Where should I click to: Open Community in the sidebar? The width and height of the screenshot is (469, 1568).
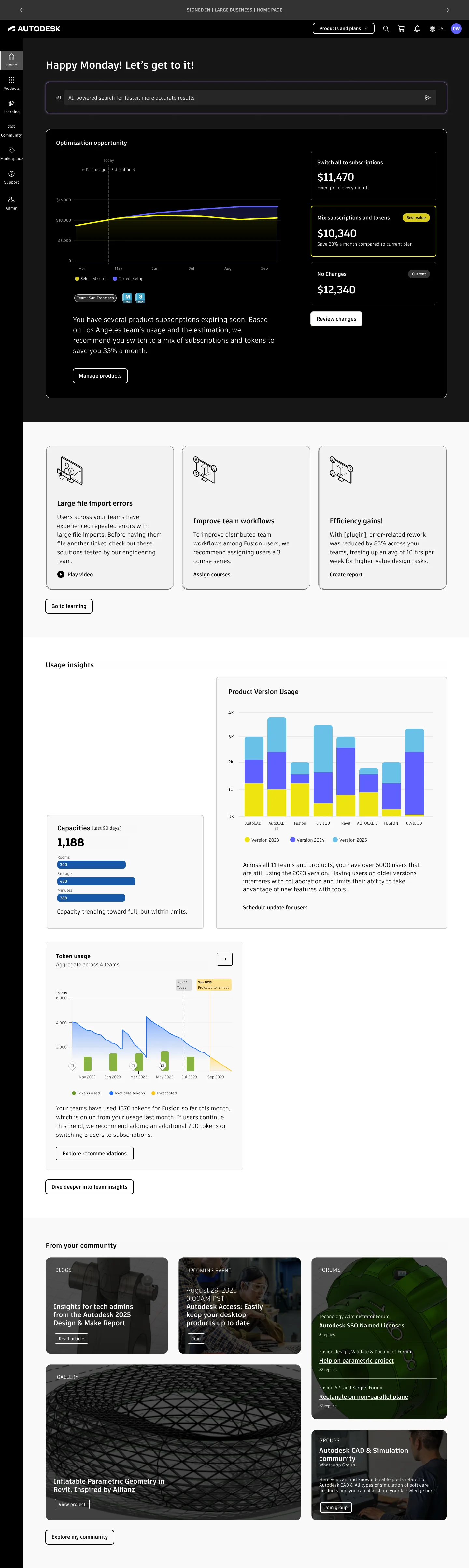tap(12, 130)
